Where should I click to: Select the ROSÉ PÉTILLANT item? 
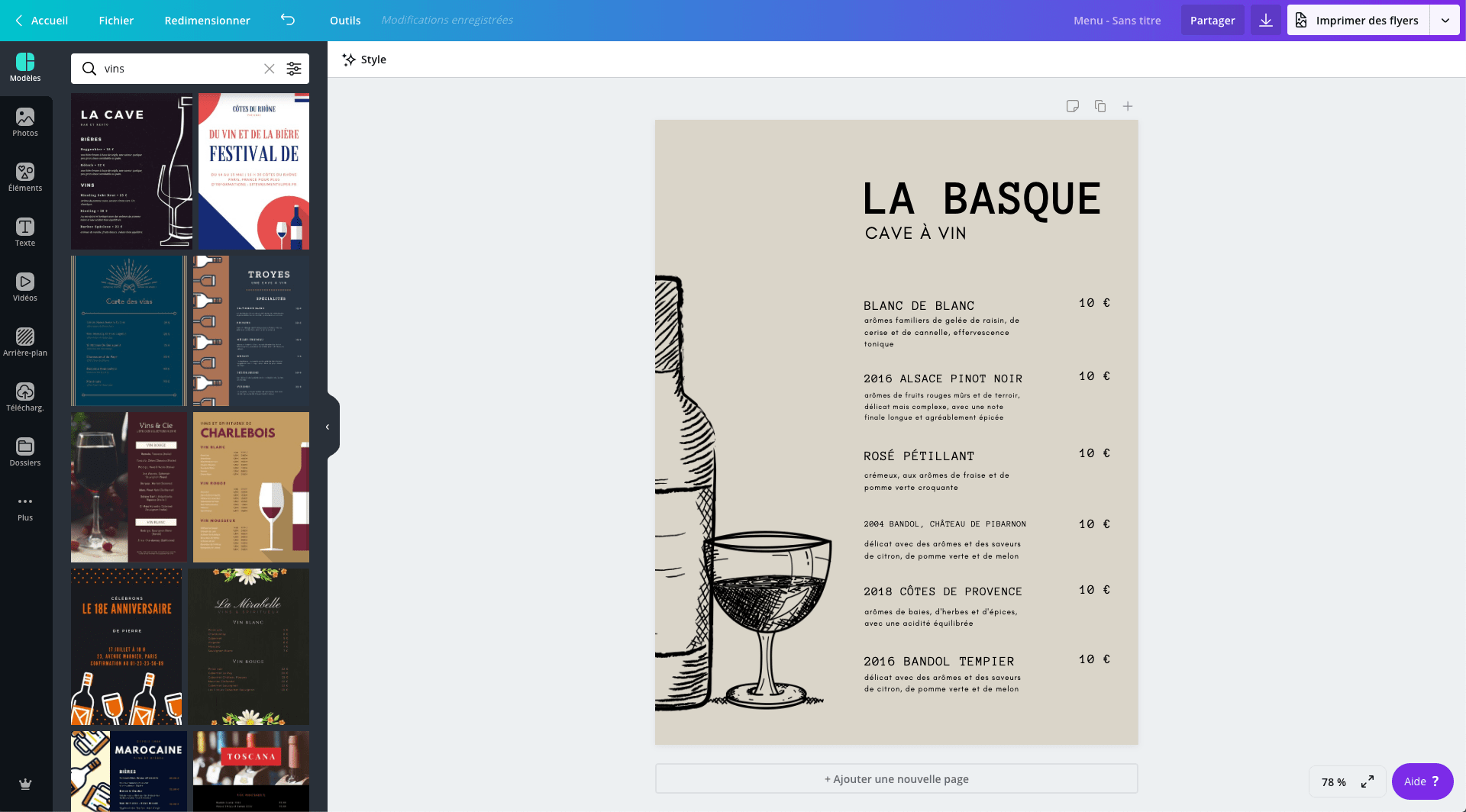coord(919,456)
